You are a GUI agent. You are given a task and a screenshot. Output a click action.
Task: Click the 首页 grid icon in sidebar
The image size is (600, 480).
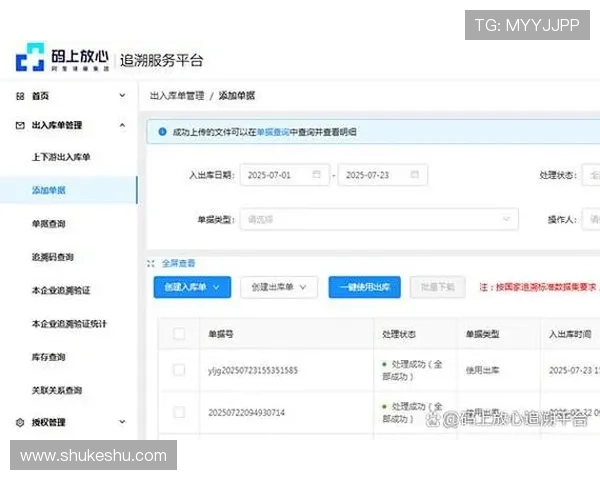(x=20, y=96)
